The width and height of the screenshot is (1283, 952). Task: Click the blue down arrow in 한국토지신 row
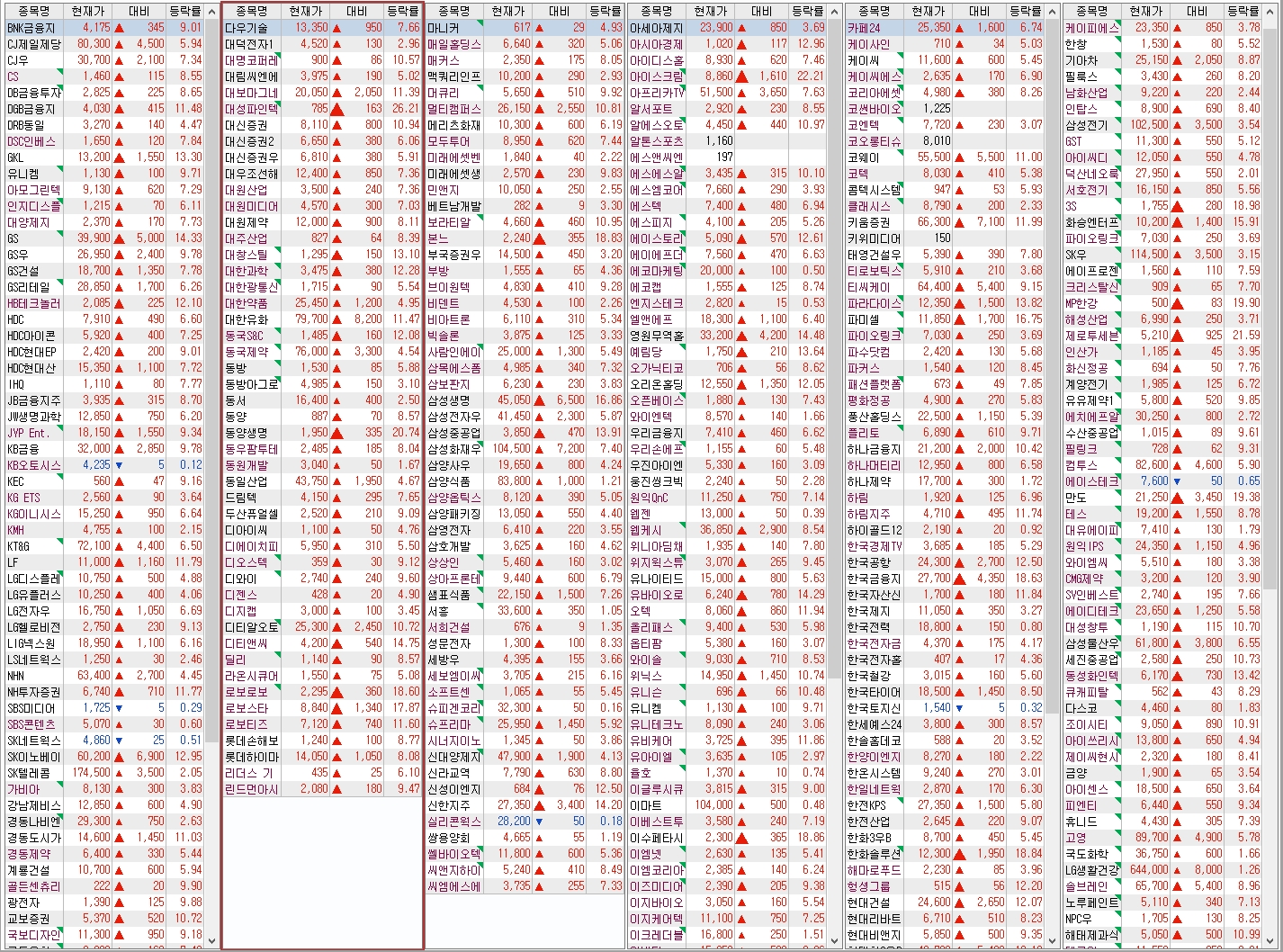[961, 708]
